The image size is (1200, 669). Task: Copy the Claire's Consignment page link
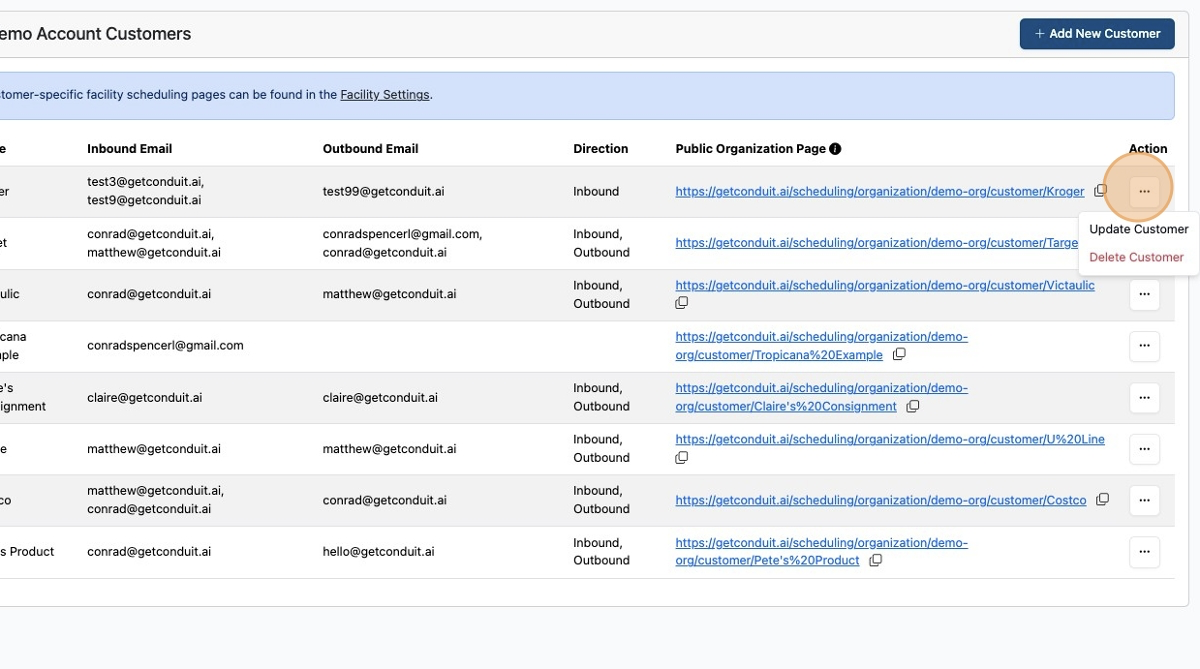point(912,406)
